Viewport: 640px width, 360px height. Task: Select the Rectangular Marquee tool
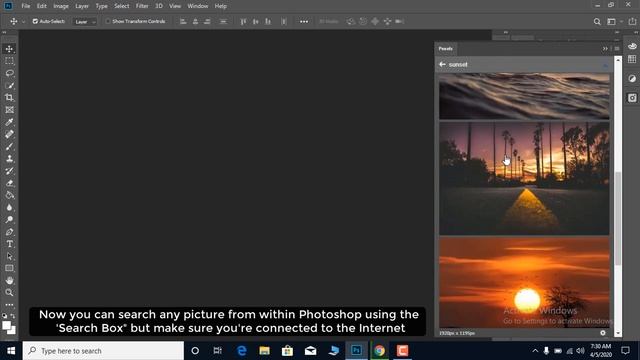(9, 61)
